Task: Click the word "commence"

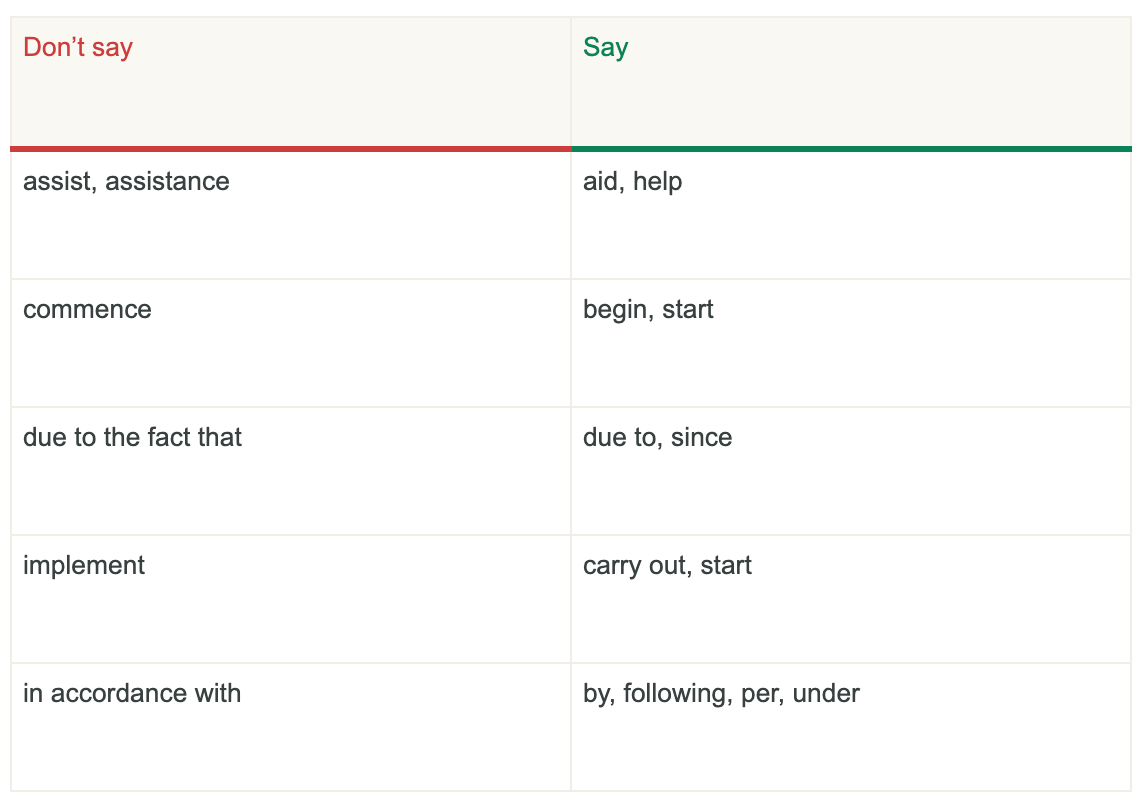Action: (x=87, y=309)
